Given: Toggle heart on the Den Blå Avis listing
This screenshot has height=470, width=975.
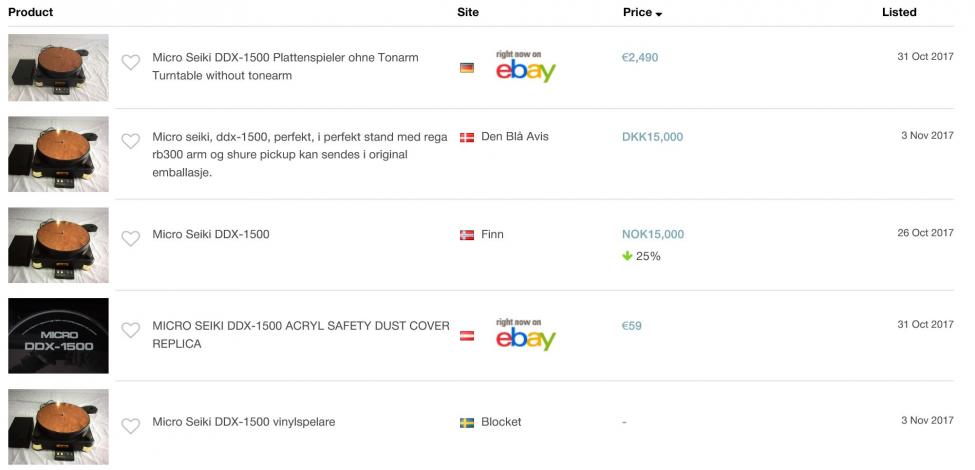Looking at the screenshot, I should tap(131, 141).
